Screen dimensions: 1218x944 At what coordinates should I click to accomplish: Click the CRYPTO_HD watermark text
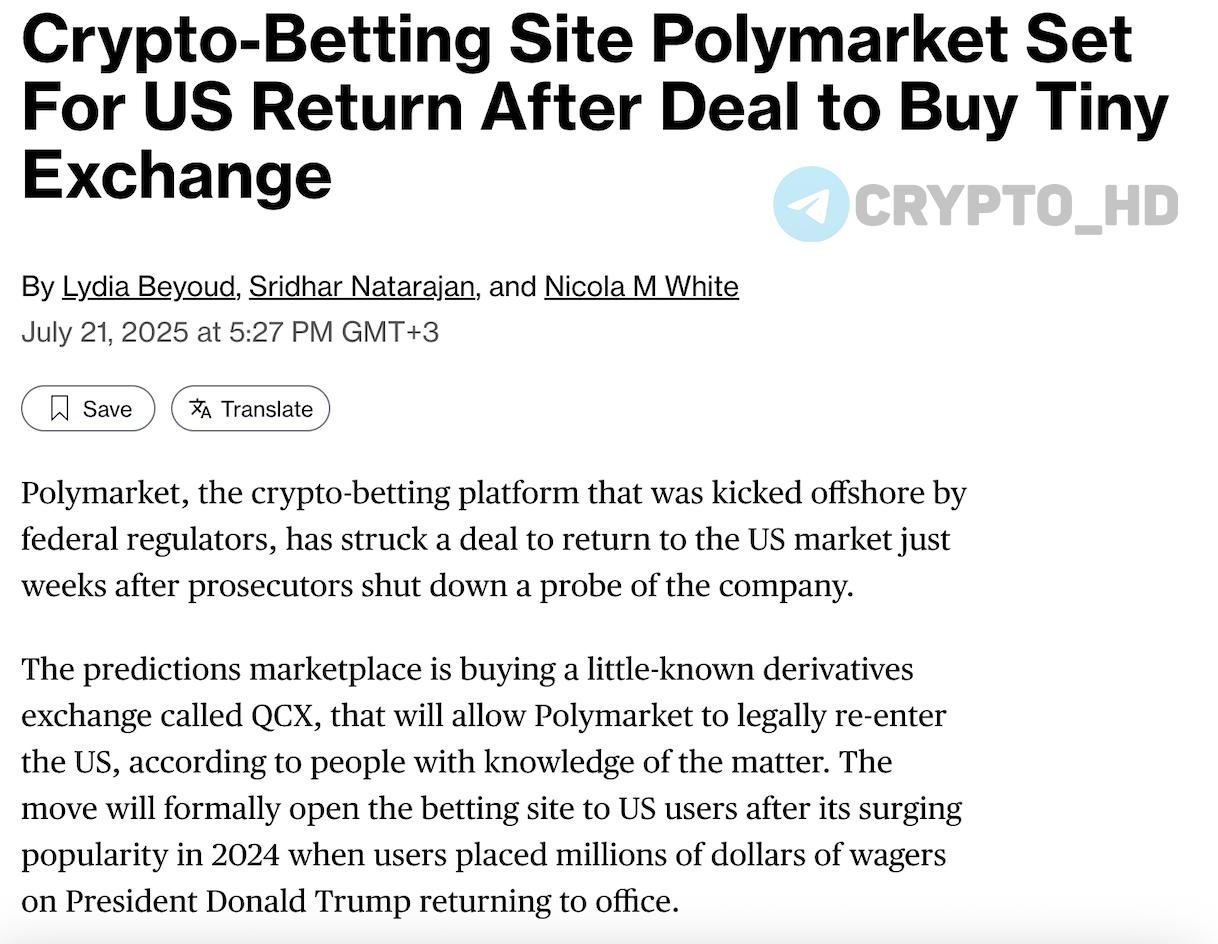coord(1016,206)
